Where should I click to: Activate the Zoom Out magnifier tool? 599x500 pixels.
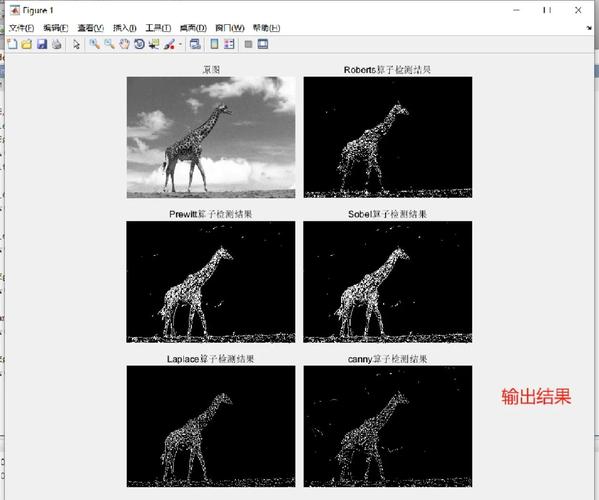click(109, 44)
